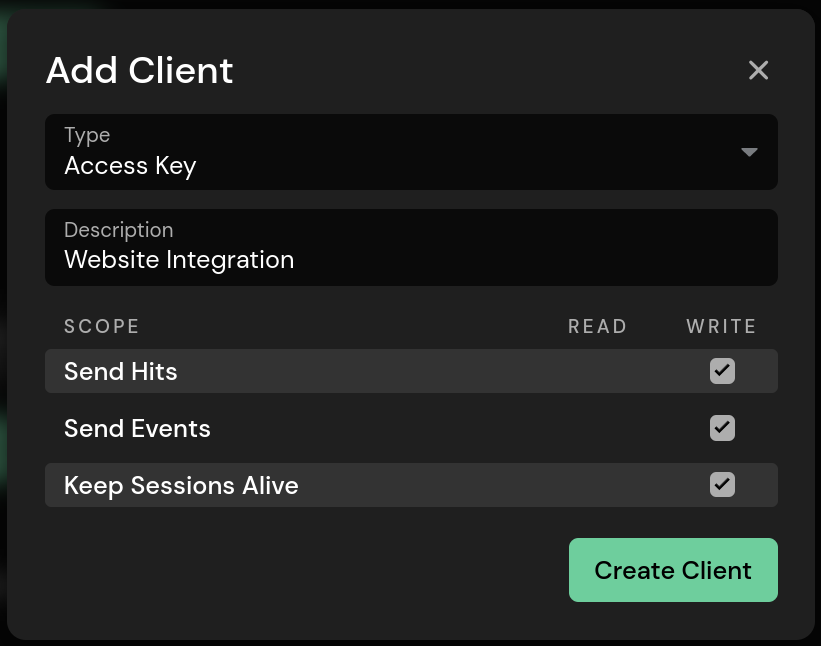Toggle the Send Events write checkbox

[722, 428]
